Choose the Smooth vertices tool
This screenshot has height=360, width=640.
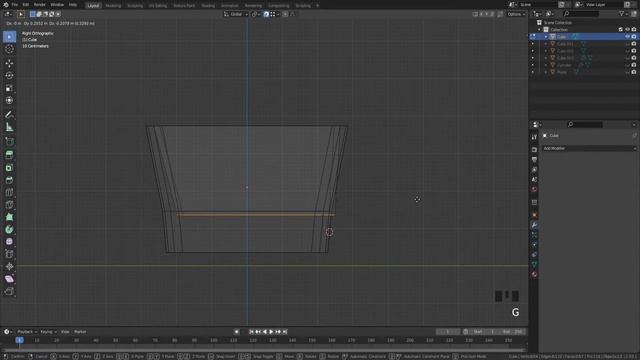9,242
